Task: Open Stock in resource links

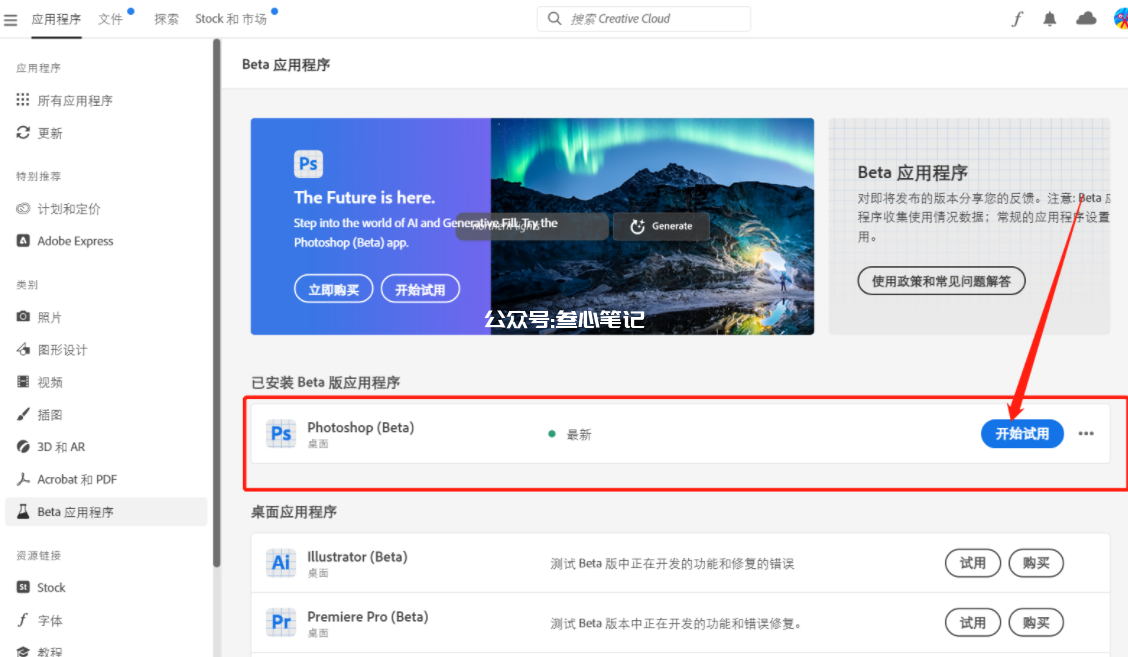Action: tap(51, 588)
